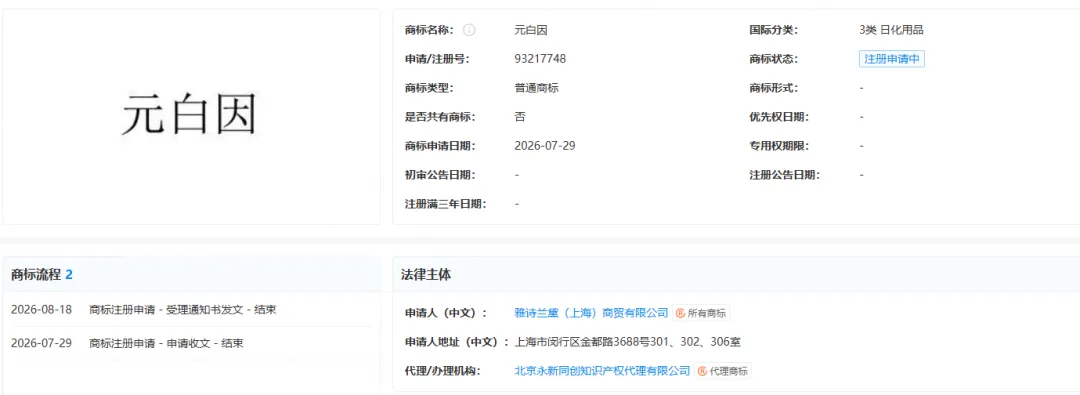Click the 注册满三年日期 label
Image resolution: width=1080 pixels, height=395 pixels.
(445, 204)
